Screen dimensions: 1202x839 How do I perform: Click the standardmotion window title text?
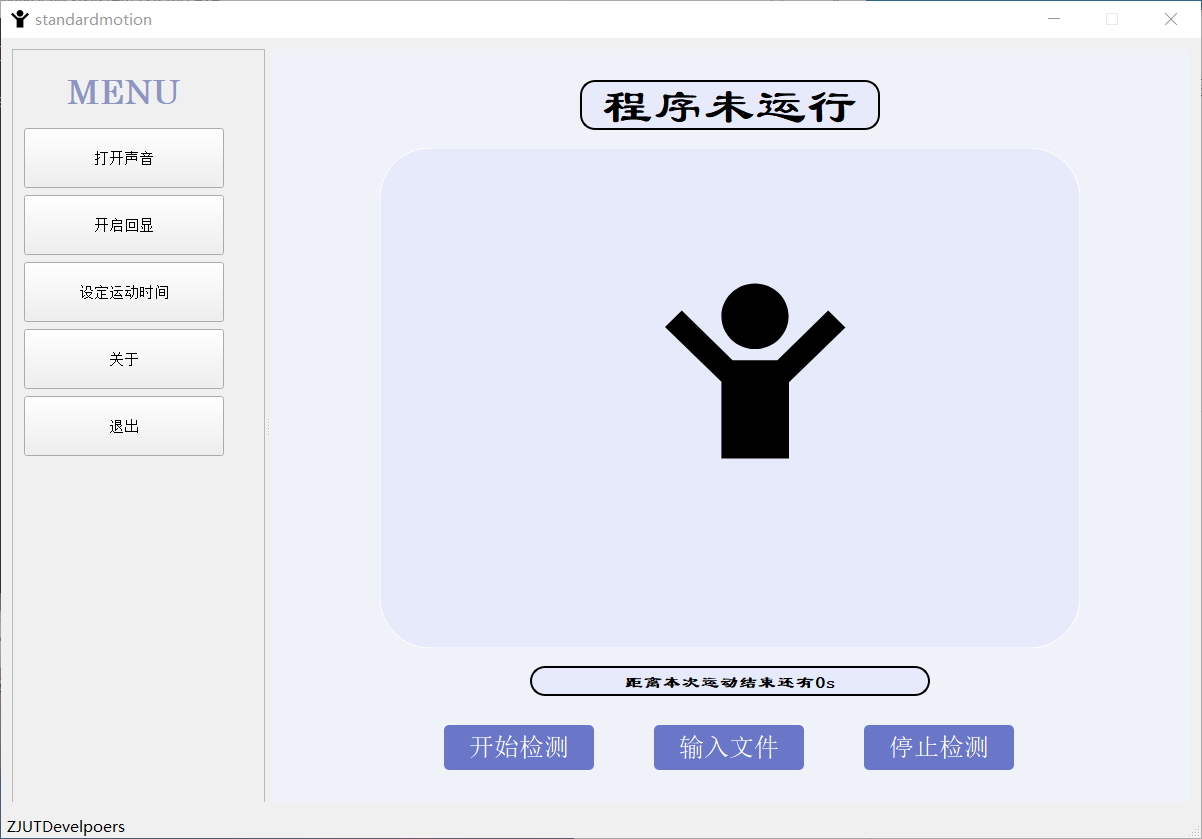pyautogui.click(x=94, y=19)
